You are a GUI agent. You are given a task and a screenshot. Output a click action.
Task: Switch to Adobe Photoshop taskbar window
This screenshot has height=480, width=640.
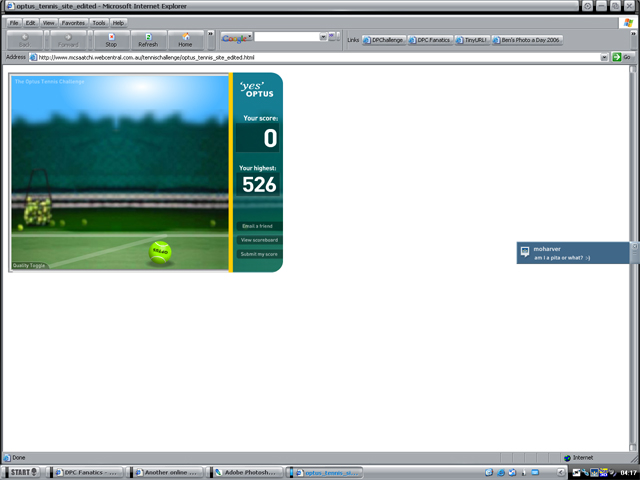point(245,472)
